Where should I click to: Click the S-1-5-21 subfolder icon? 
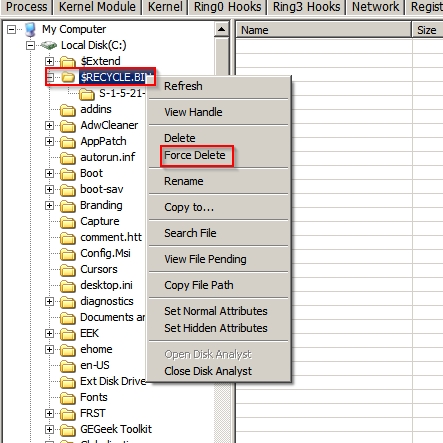(87, 94)
